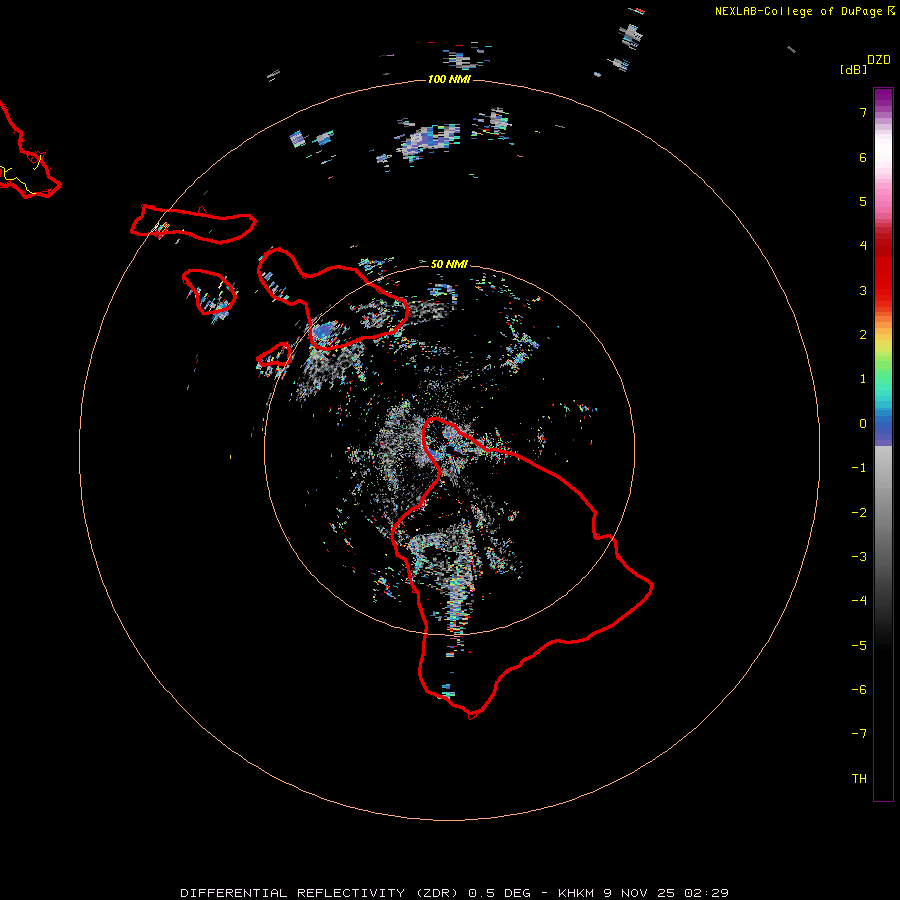Click the gray -2 dB section of colorbar
900x900 pixels.
pos(883,512)
